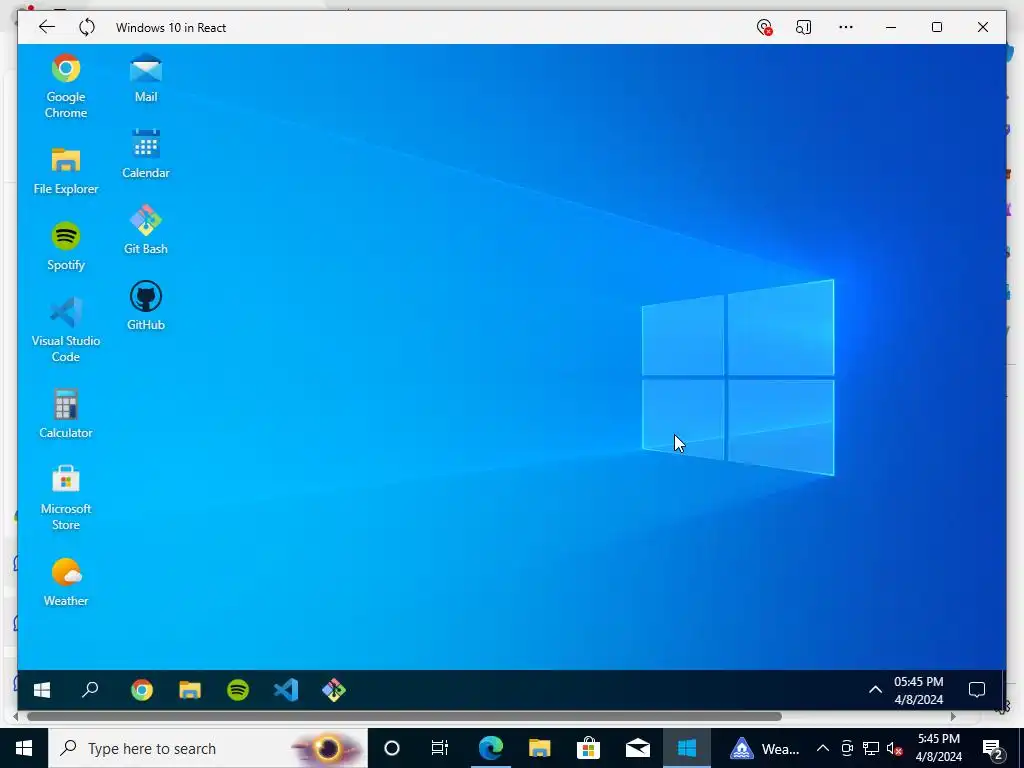Click the tracking prevention icon in title bar
This screenshot has width=1024, height=768.
pos(764,27)
